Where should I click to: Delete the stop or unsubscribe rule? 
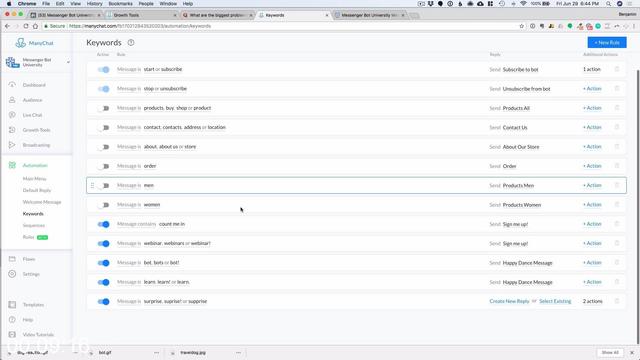point(617,89)
